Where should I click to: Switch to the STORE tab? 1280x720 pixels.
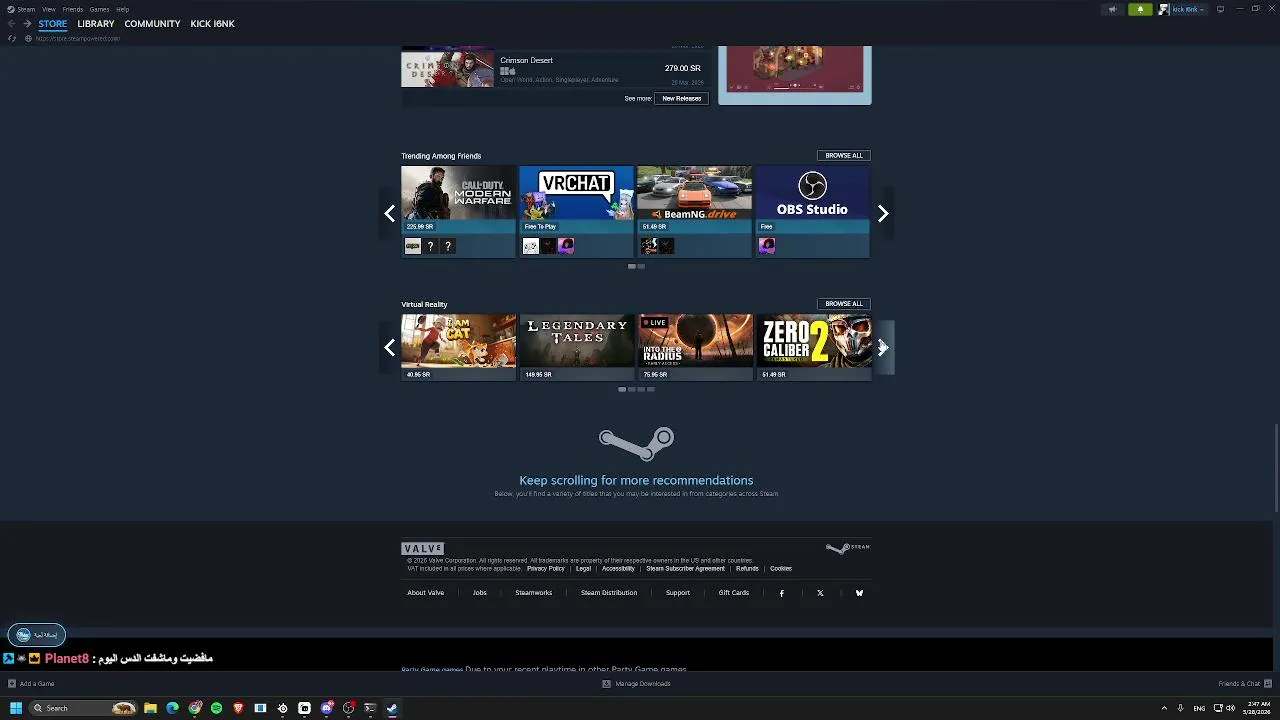pyautogui.click(x=53, y=24)
